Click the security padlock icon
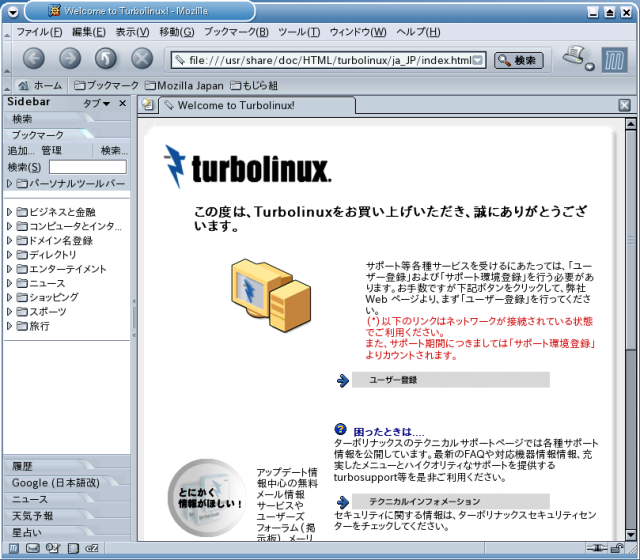Viewport: 640px width, 560px height. (x=617, y=548)
